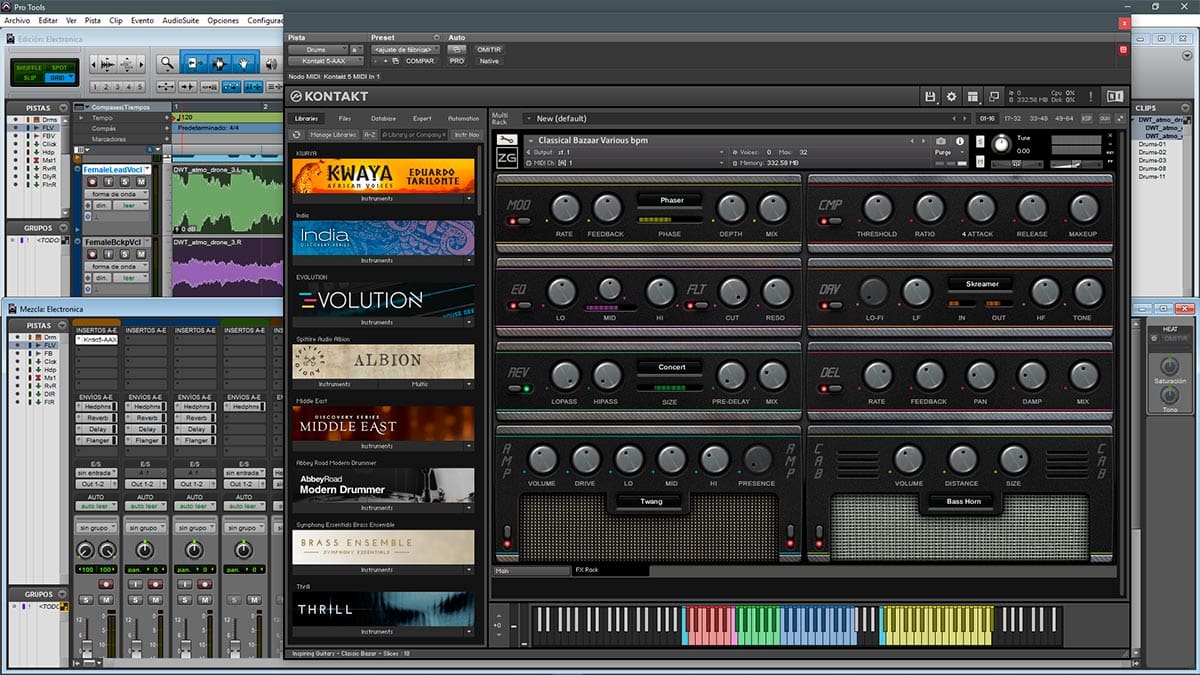Adjust the HEAT Saturación knob

[1168, 366]
